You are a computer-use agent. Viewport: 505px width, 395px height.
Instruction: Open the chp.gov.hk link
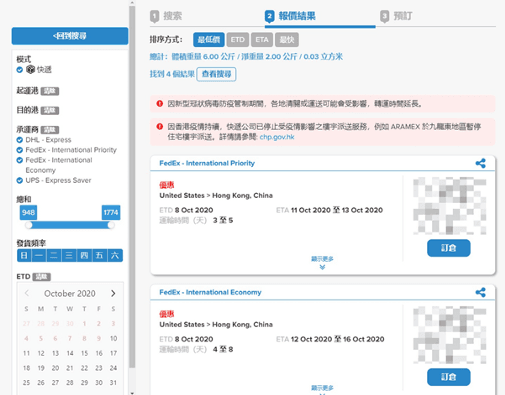277,137
